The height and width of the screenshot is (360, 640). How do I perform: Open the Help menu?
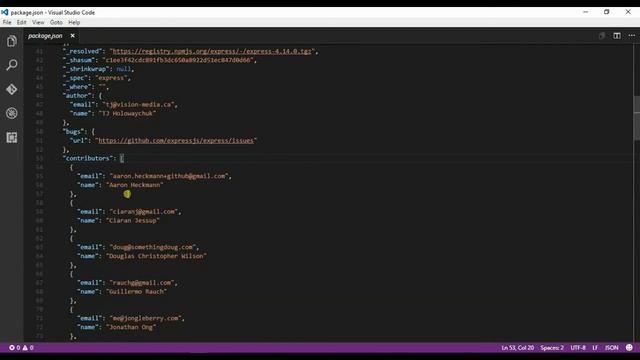(74, 22)
